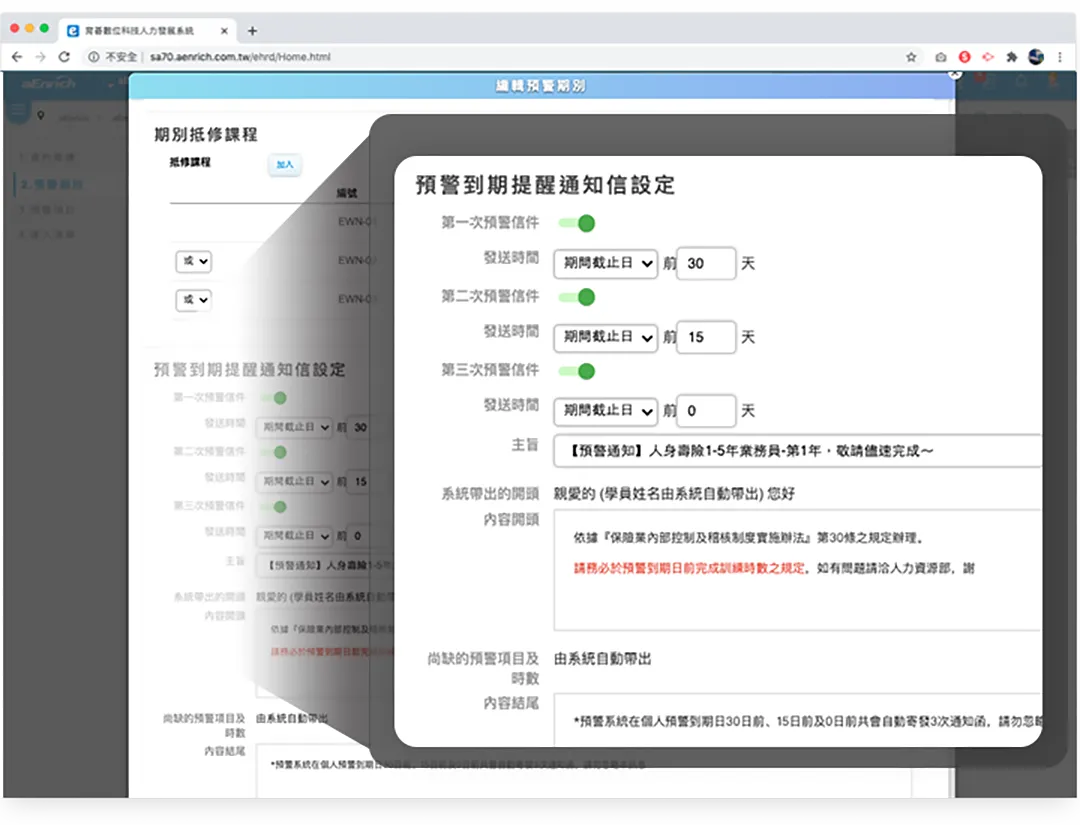Open the 或 condition dropdown on the left panel
The image size is (1080, 825).
193,261
